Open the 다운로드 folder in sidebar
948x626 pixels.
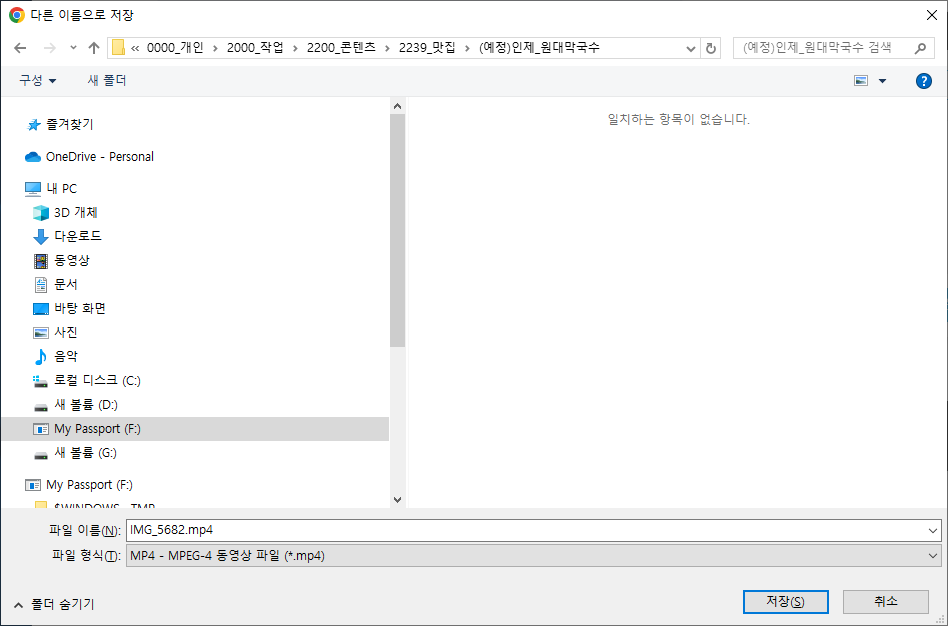click(x=77, y=236)
